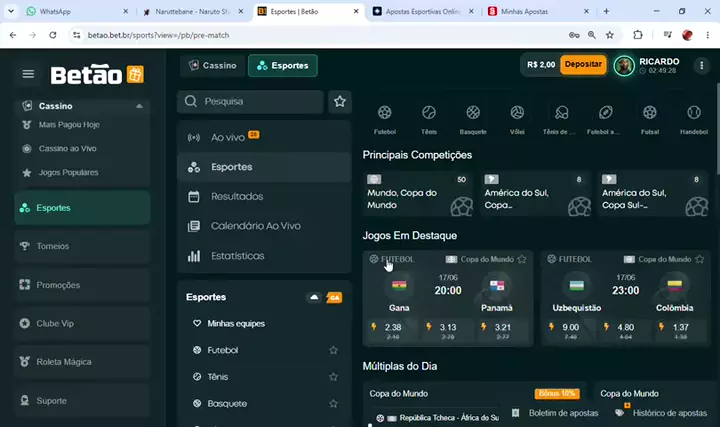Open the WhatsApp browser tab

point(77,11)
